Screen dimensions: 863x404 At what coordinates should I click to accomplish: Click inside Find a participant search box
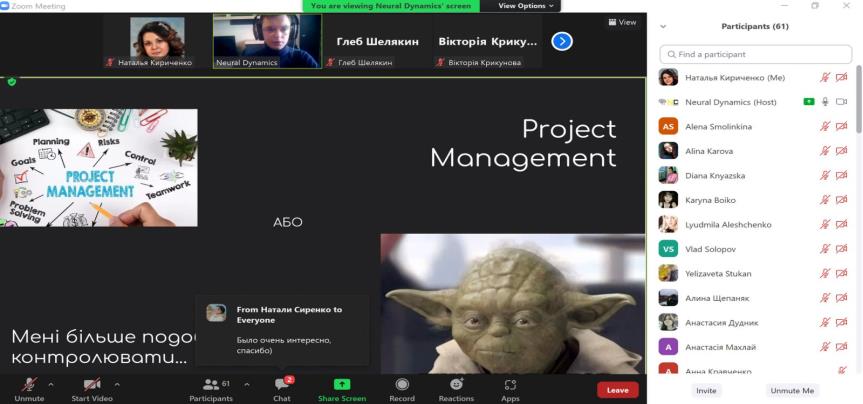click(756, 54)
